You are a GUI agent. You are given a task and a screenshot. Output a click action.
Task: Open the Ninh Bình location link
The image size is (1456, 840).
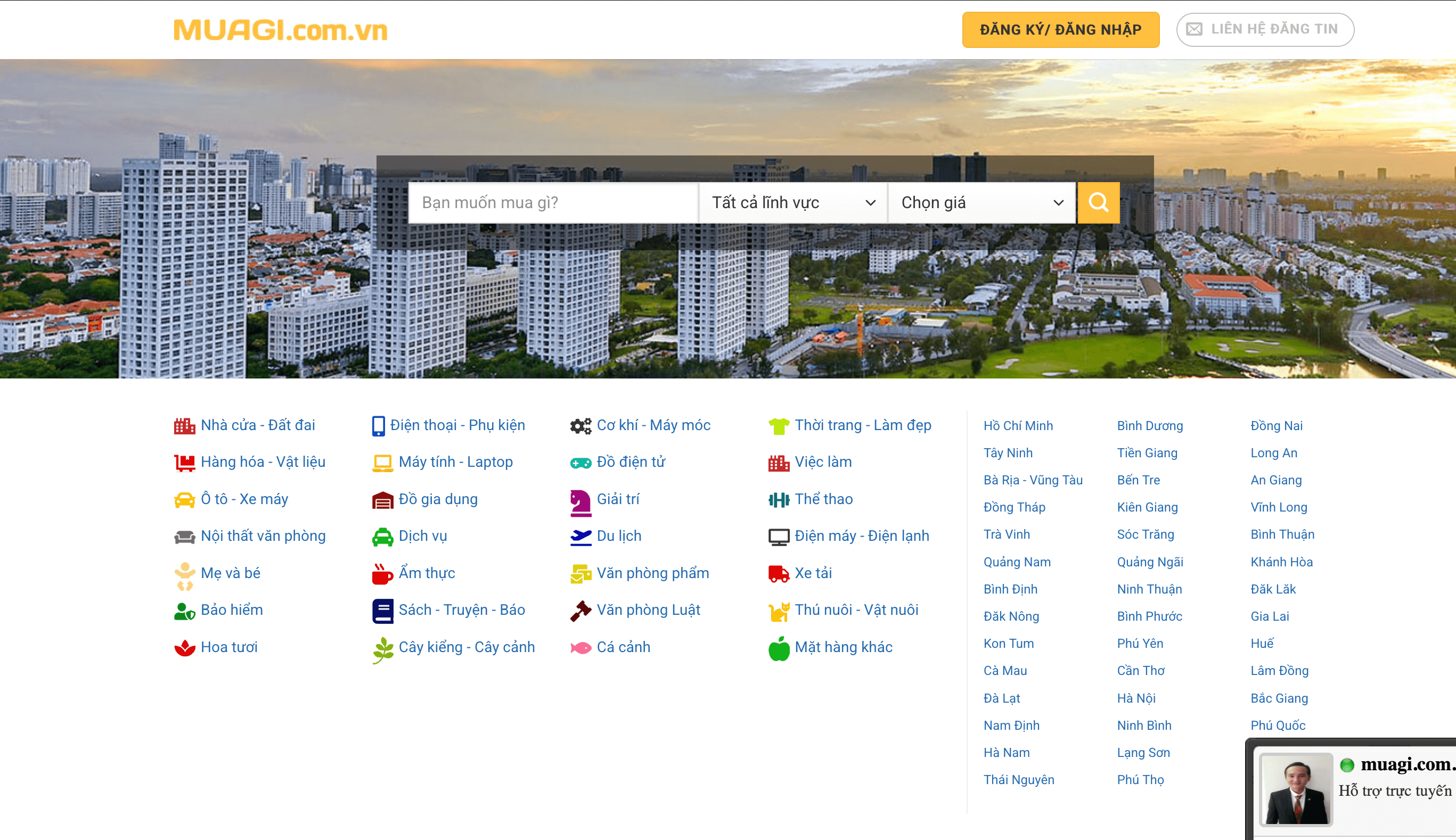tap(1144, 725)
